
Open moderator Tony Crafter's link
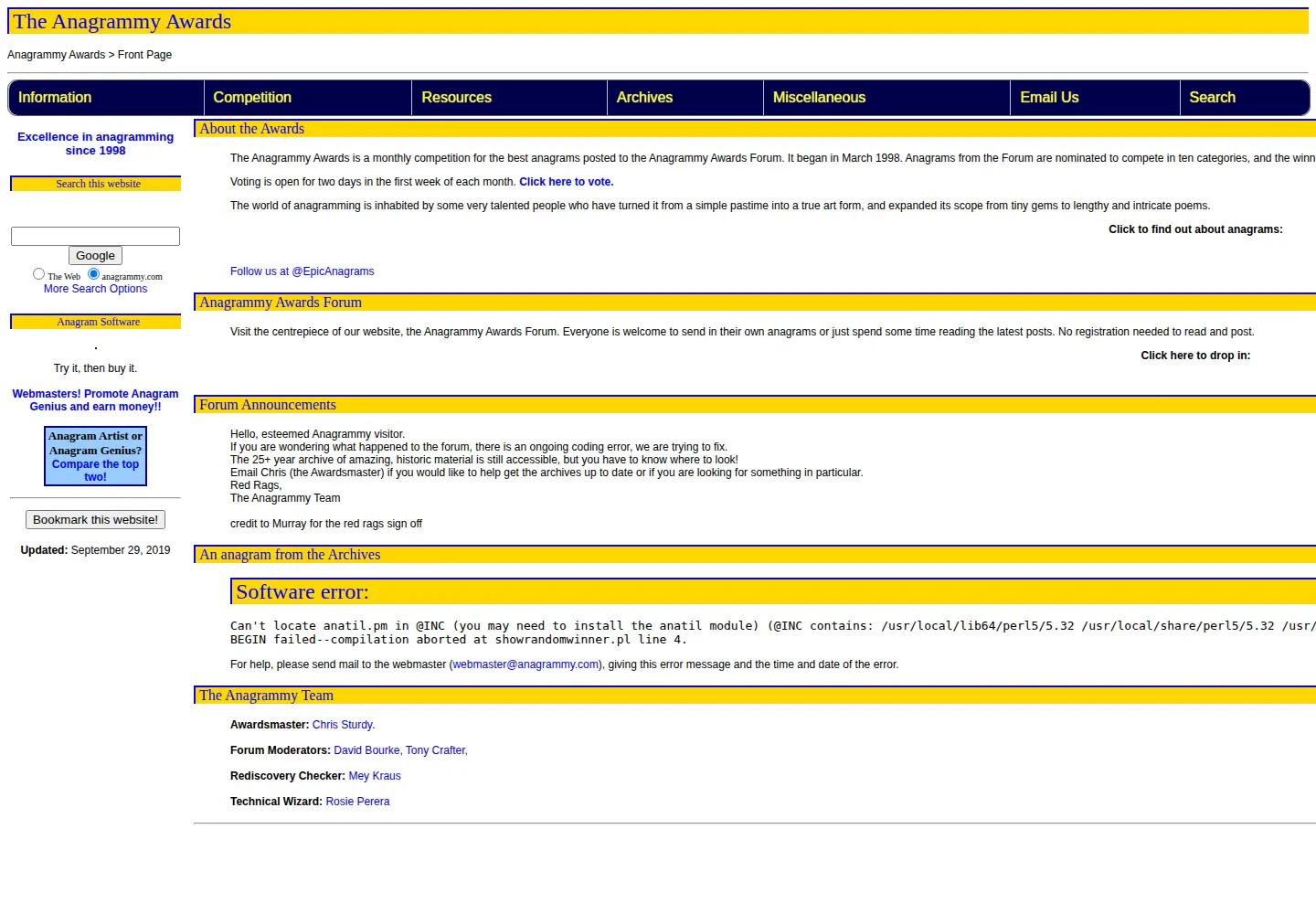click(437, 750)
